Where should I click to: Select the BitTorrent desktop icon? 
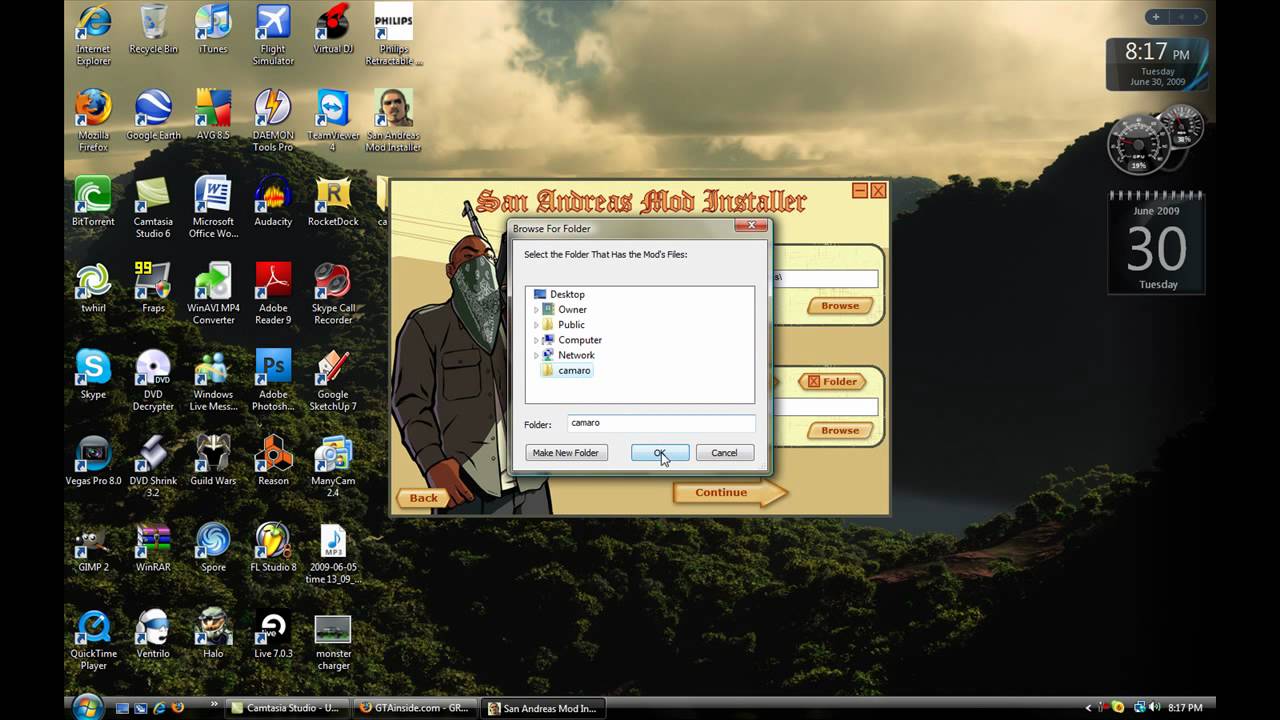coord(93,202)
